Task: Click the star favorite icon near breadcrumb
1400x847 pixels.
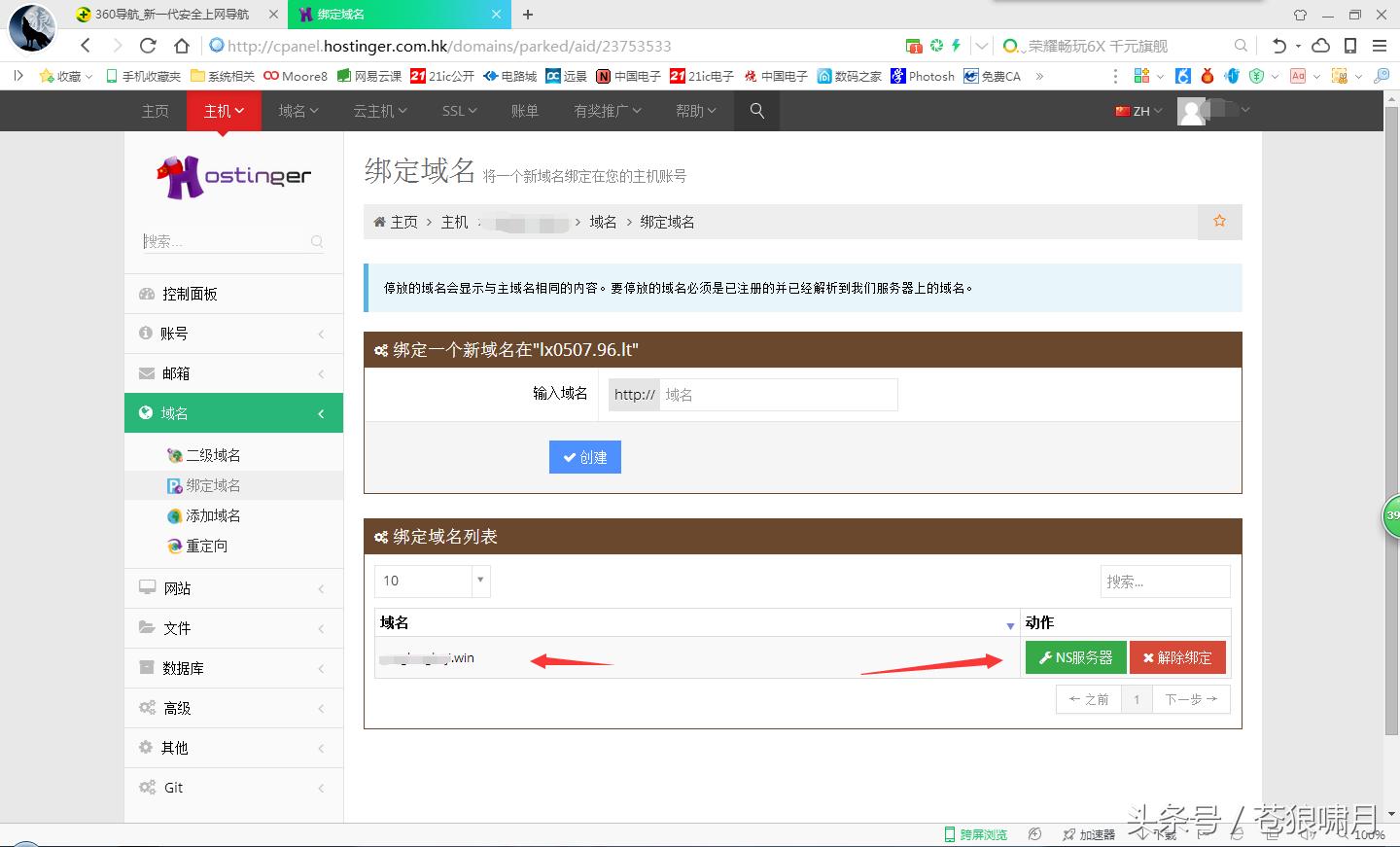Action: tap(1219, 221)
